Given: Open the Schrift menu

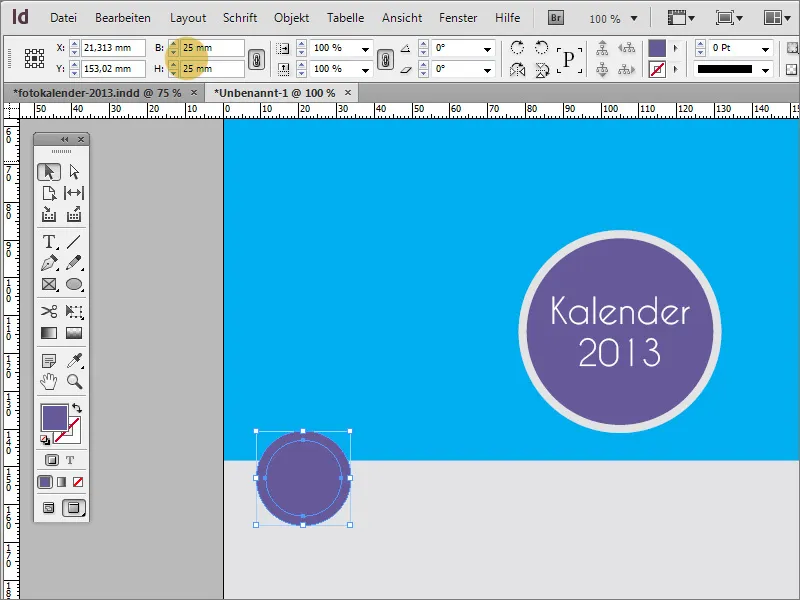Looking at the screenshot, I should [240, 18].
